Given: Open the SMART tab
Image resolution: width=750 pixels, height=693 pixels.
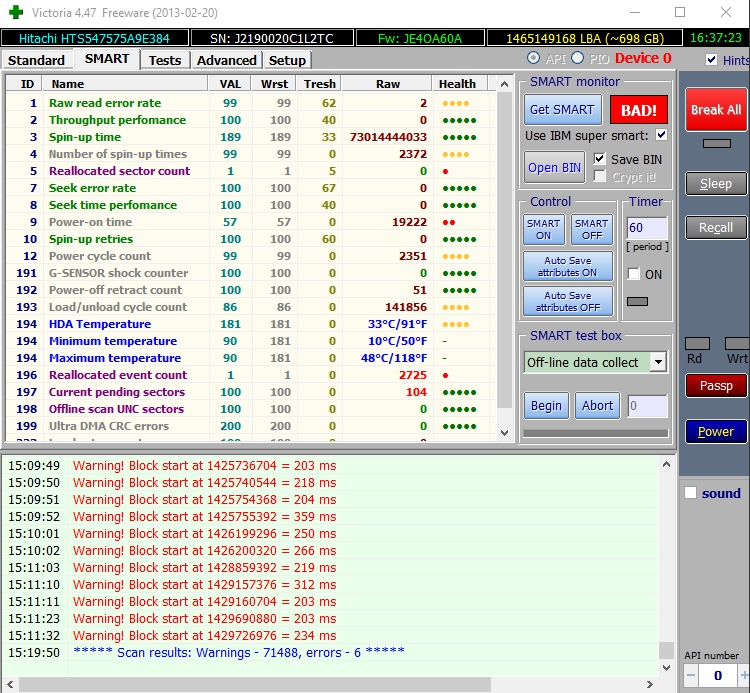Looking at the screenshot, I should coord(107,59).
